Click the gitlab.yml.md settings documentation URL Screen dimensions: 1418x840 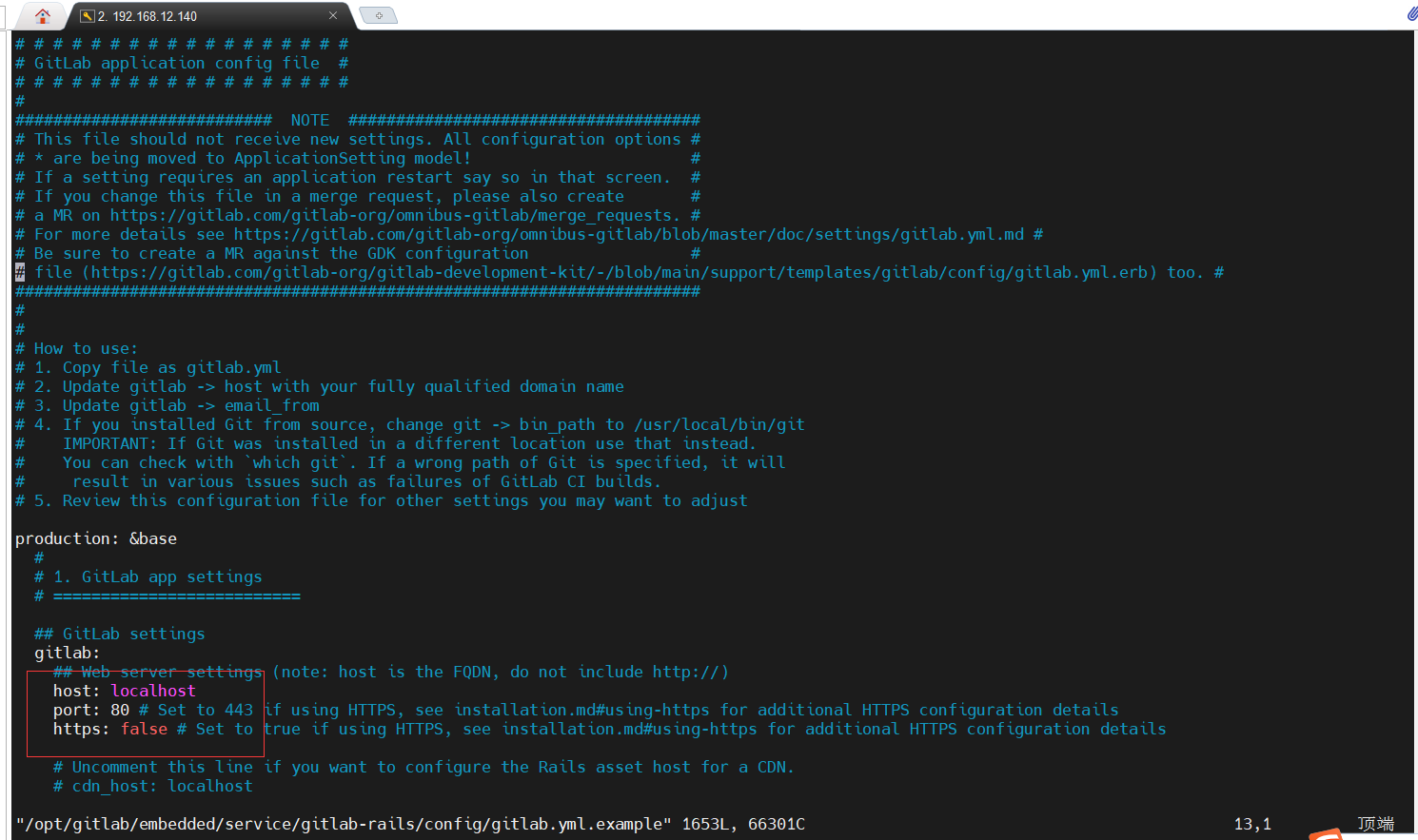[x=628, y=234]
